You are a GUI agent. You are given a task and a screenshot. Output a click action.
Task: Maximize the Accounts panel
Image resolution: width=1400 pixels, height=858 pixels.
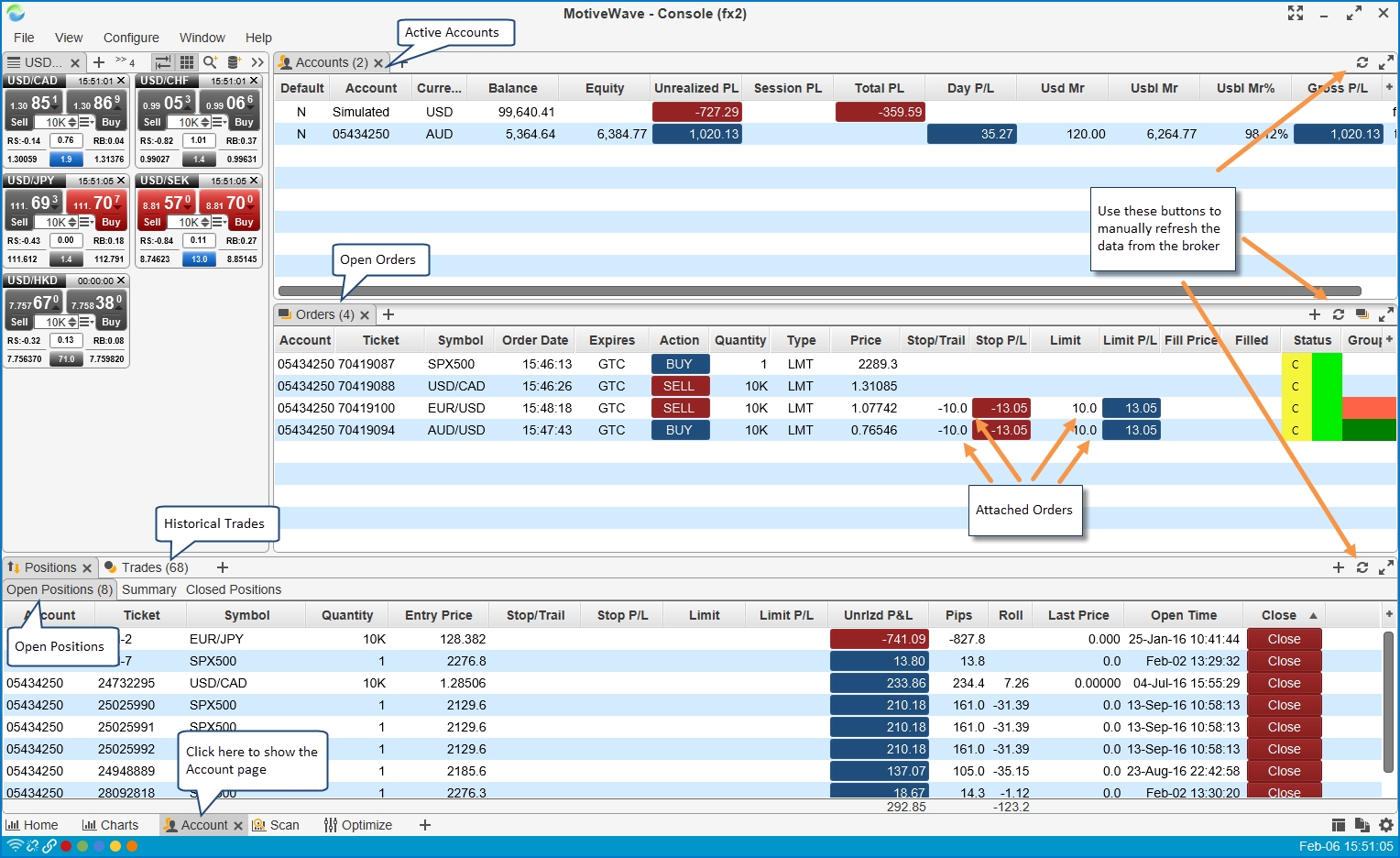(1386, 62)
